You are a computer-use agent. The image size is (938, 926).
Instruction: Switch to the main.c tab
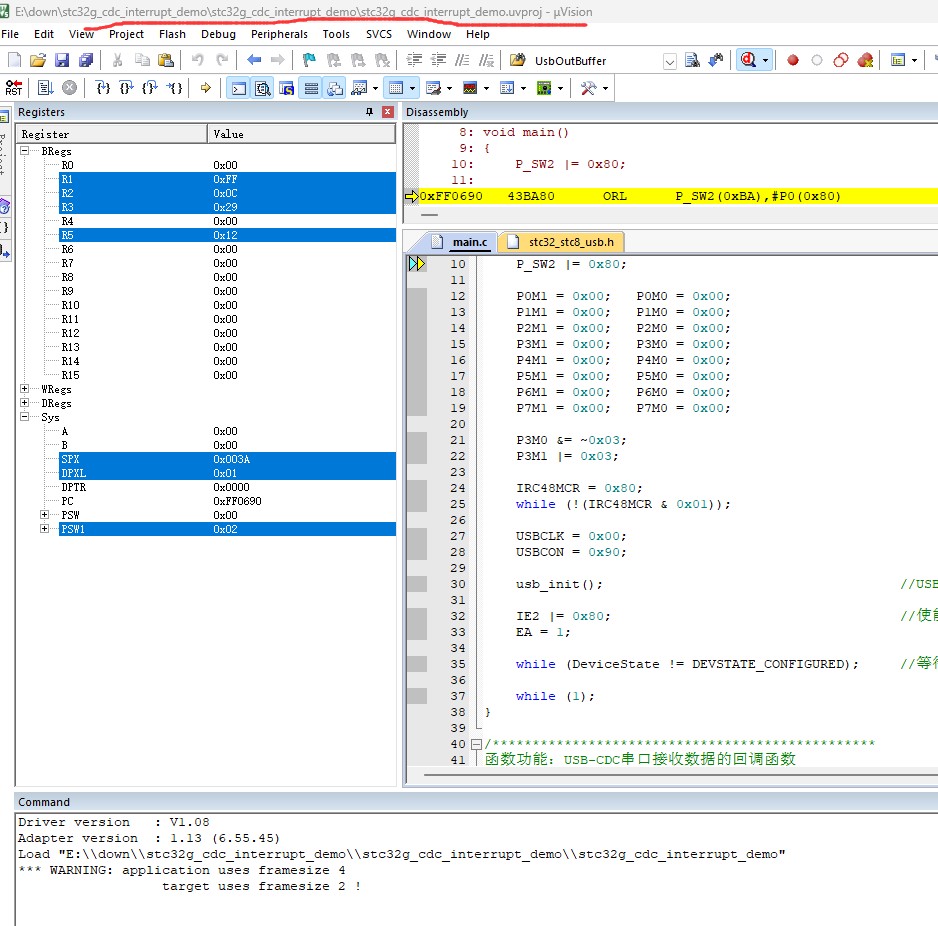tap(461, 242)
